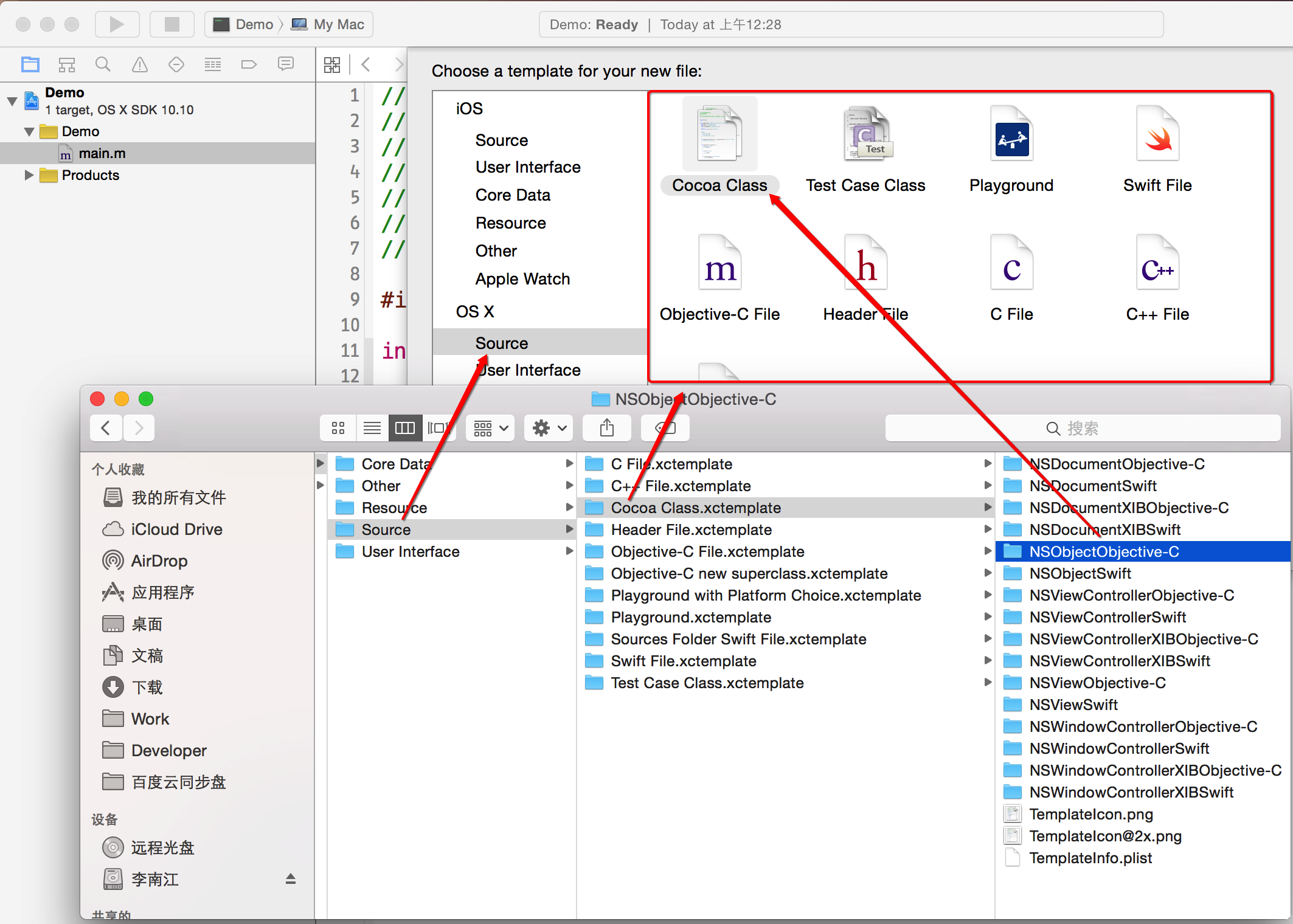The image size is (1293, 924).
Task: Open Finder action gear menu
Action: point(549,428)
